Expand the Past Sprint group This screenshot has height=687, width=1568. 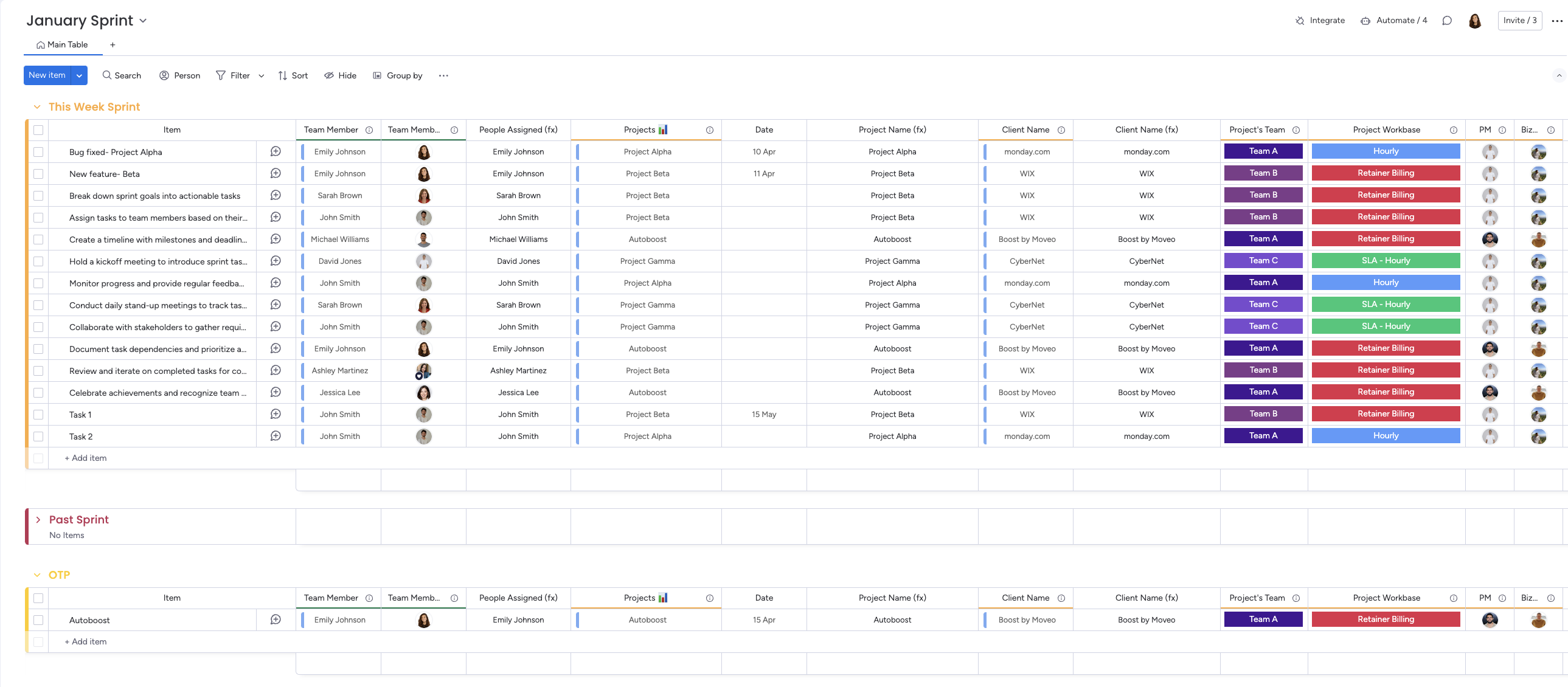click(x=38, y=520)
